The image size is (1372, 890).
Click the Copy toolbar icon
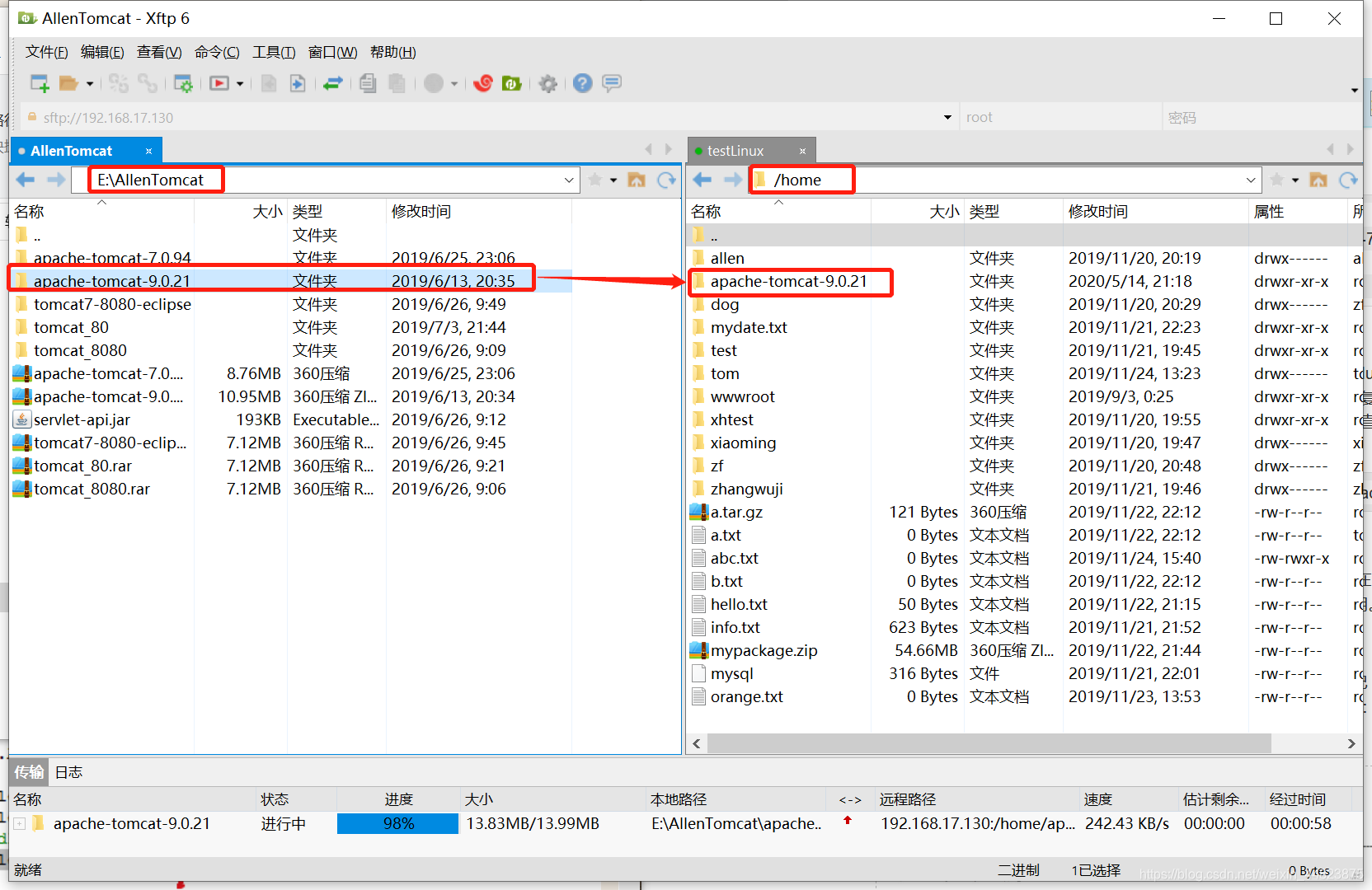369,83
